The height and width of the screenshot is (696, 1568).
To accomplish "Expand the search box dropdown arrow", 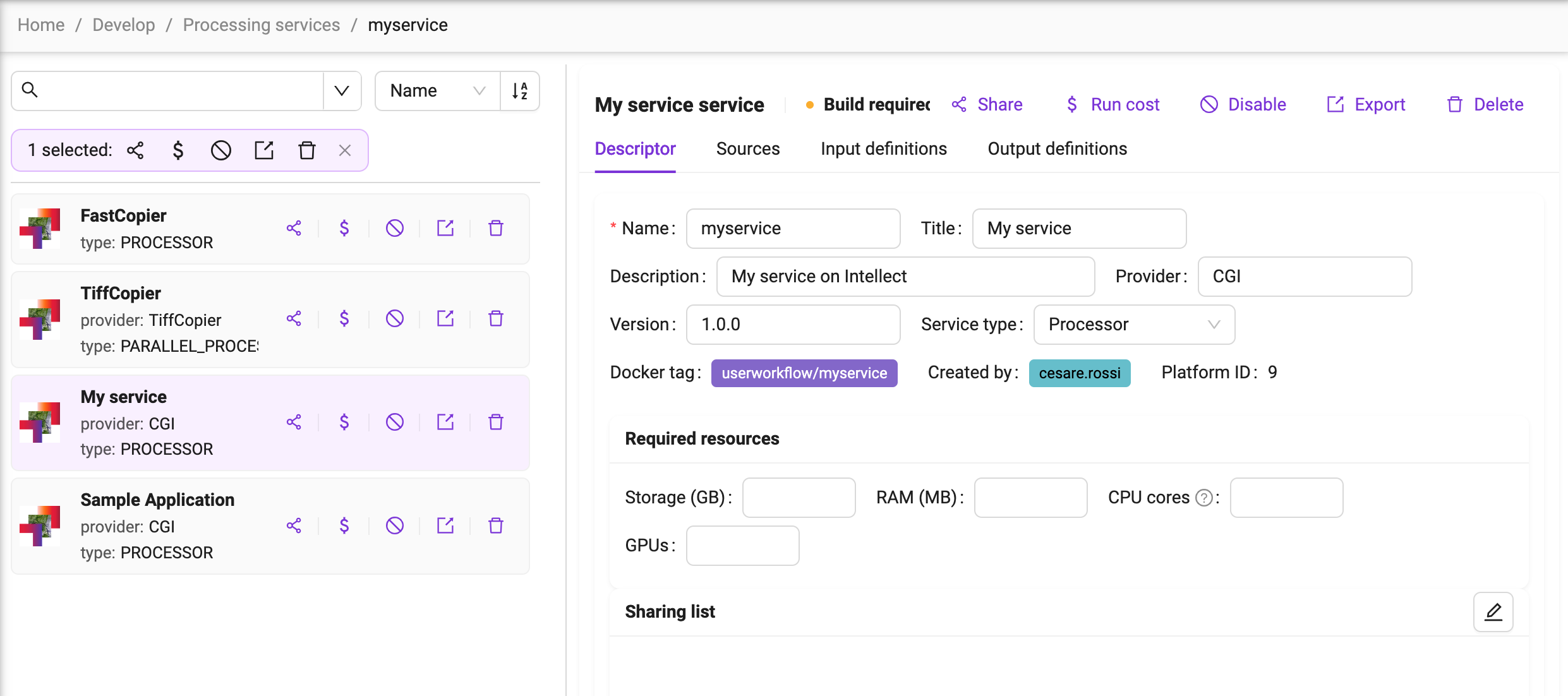I will 342,91.
